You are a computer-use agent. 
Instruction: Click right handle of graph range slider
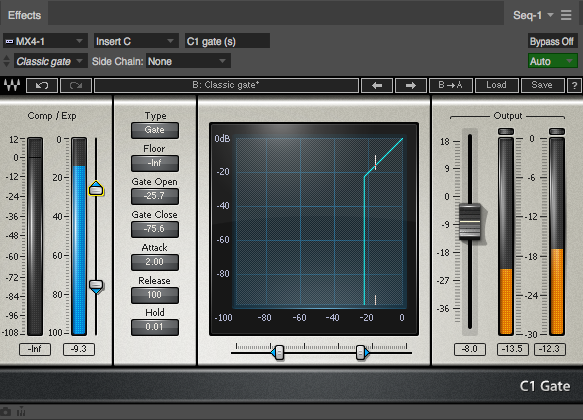[362, 352]
